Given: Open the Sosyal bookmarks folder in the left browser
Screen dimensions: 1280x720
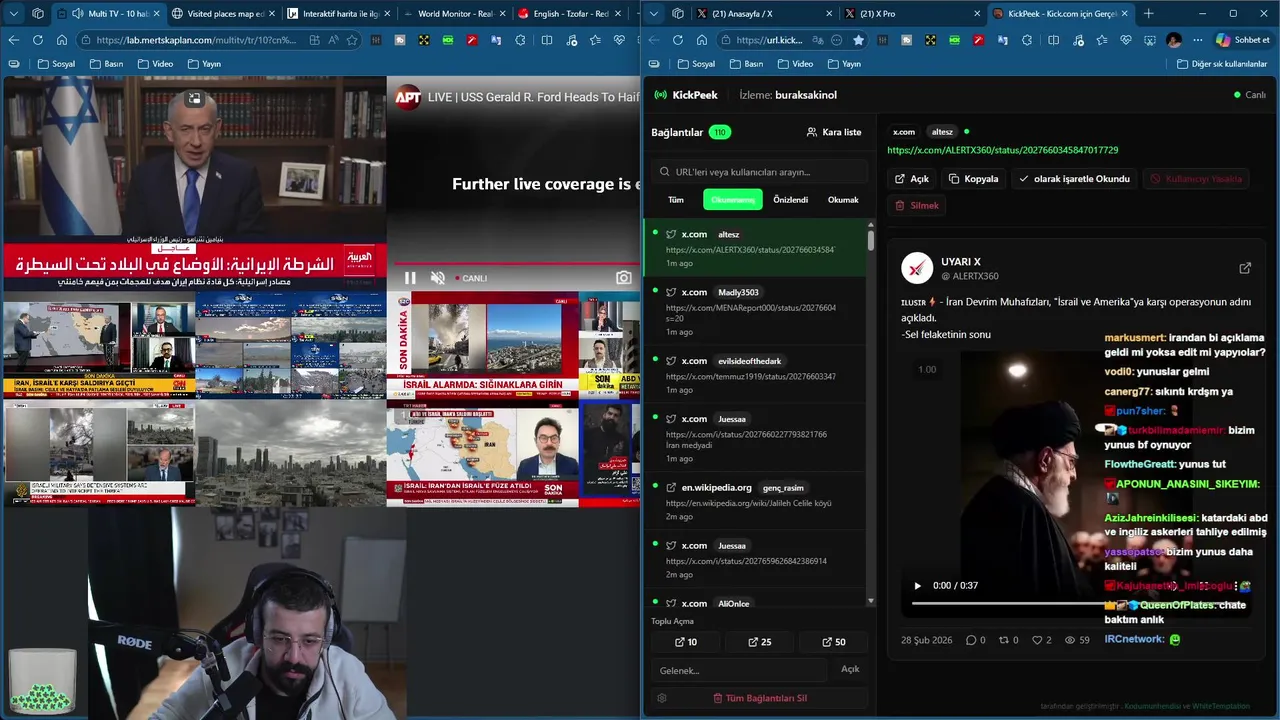Looking at the screenshot, I should click(56, 63).
